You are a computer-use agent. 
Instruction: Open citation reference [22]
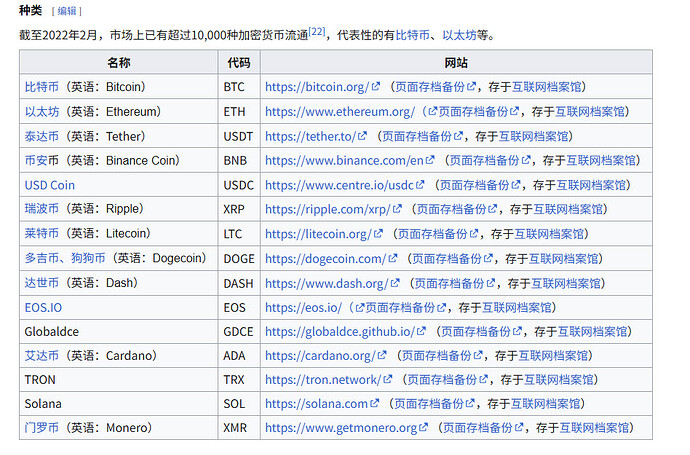click(x=317, y=31)
